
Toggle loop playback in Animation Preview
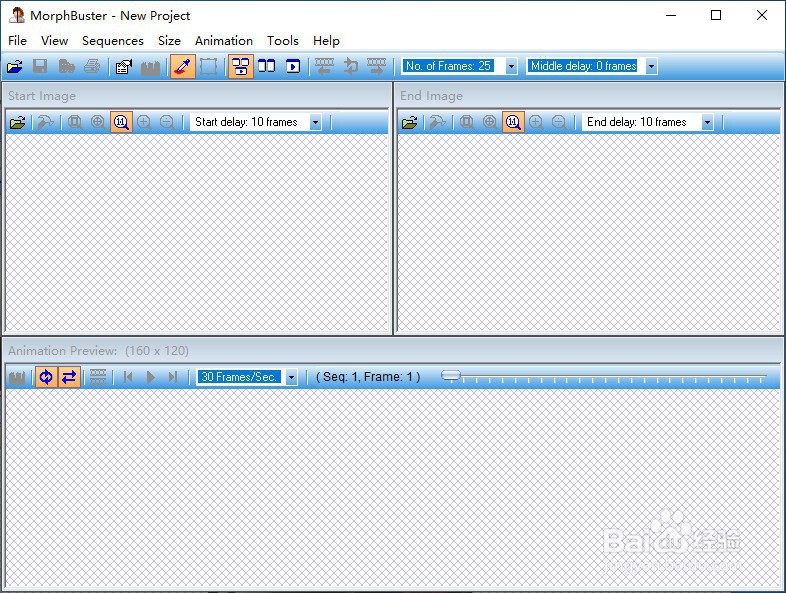[x=46, y=377]
